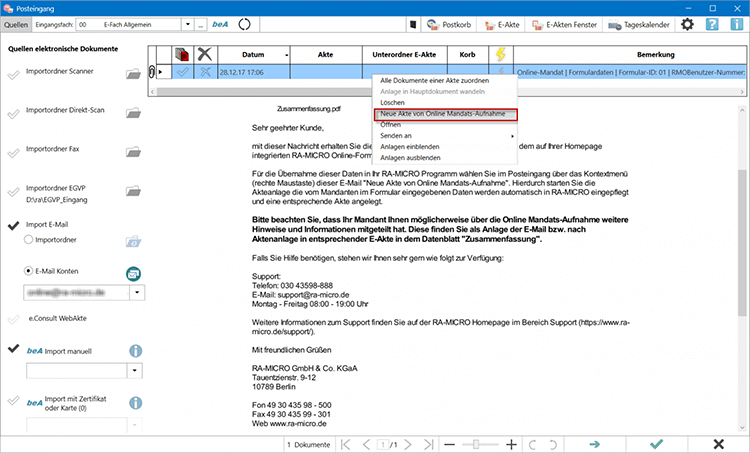The image size is (750, 453).
Task: Toggle checkmark in row 28.12.17
Action: coord(182,72)
